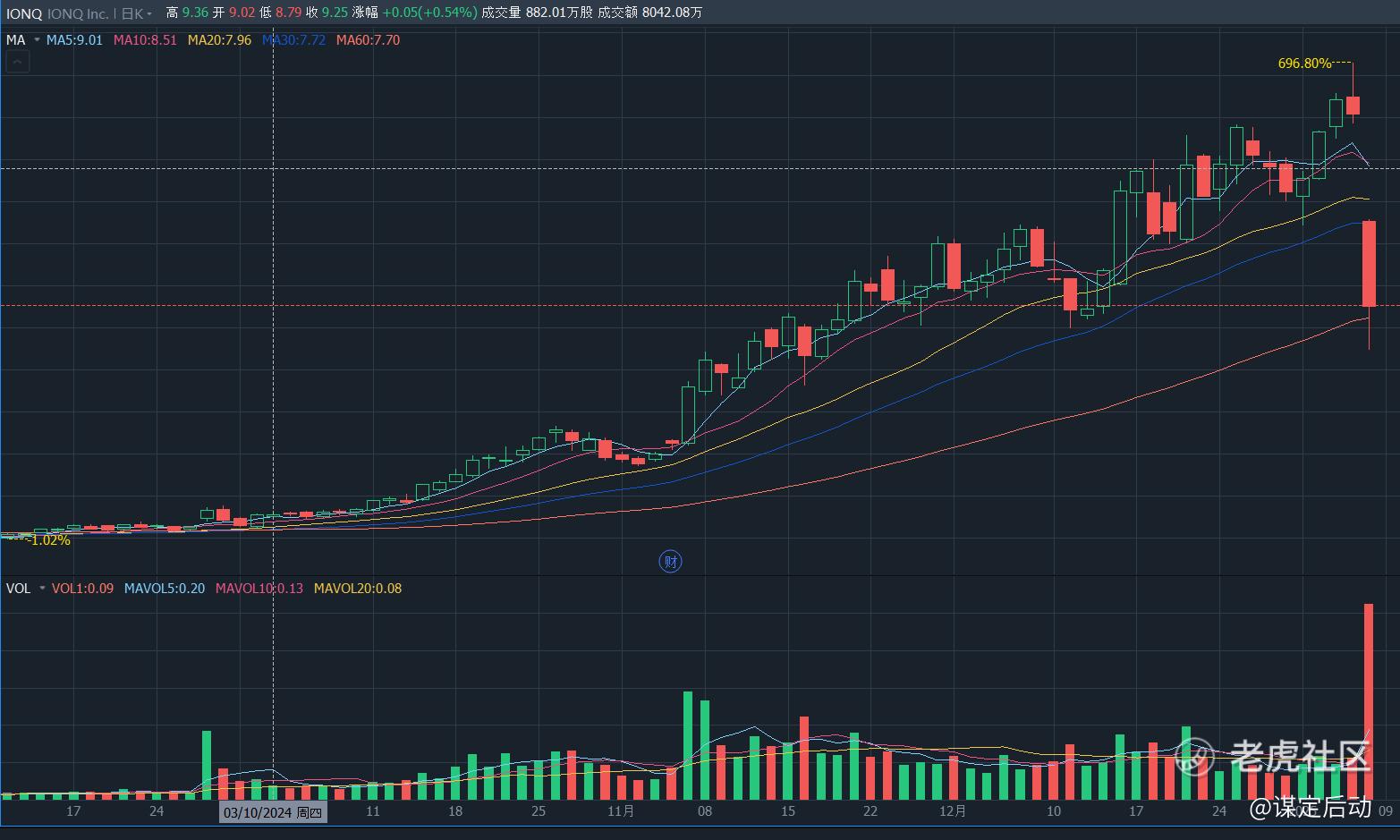
Task: Click the 收 9.25 close price readout
Action: pos(327,13)
